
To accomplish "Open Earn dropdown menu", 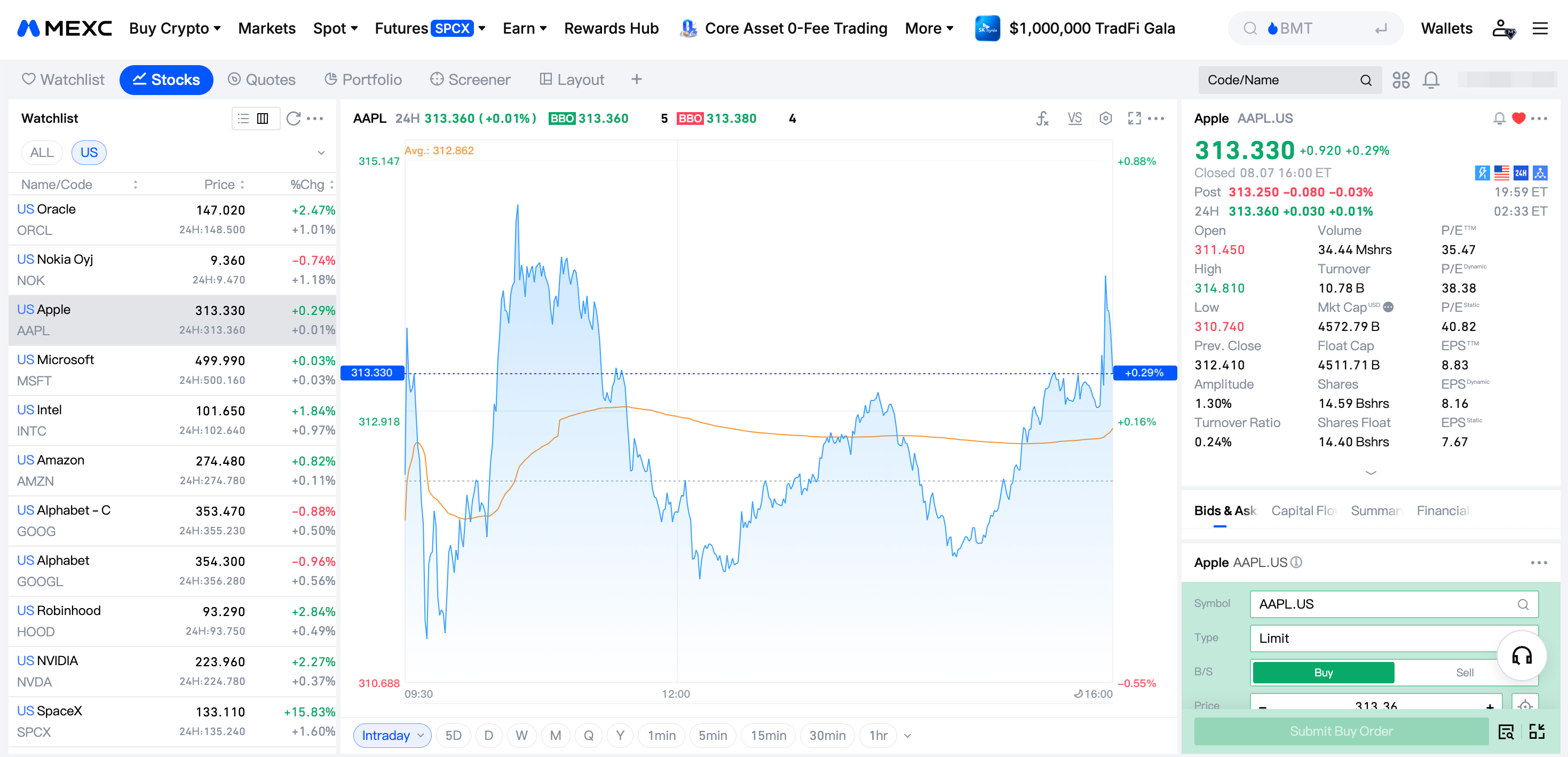I will (x=525, y=29).
